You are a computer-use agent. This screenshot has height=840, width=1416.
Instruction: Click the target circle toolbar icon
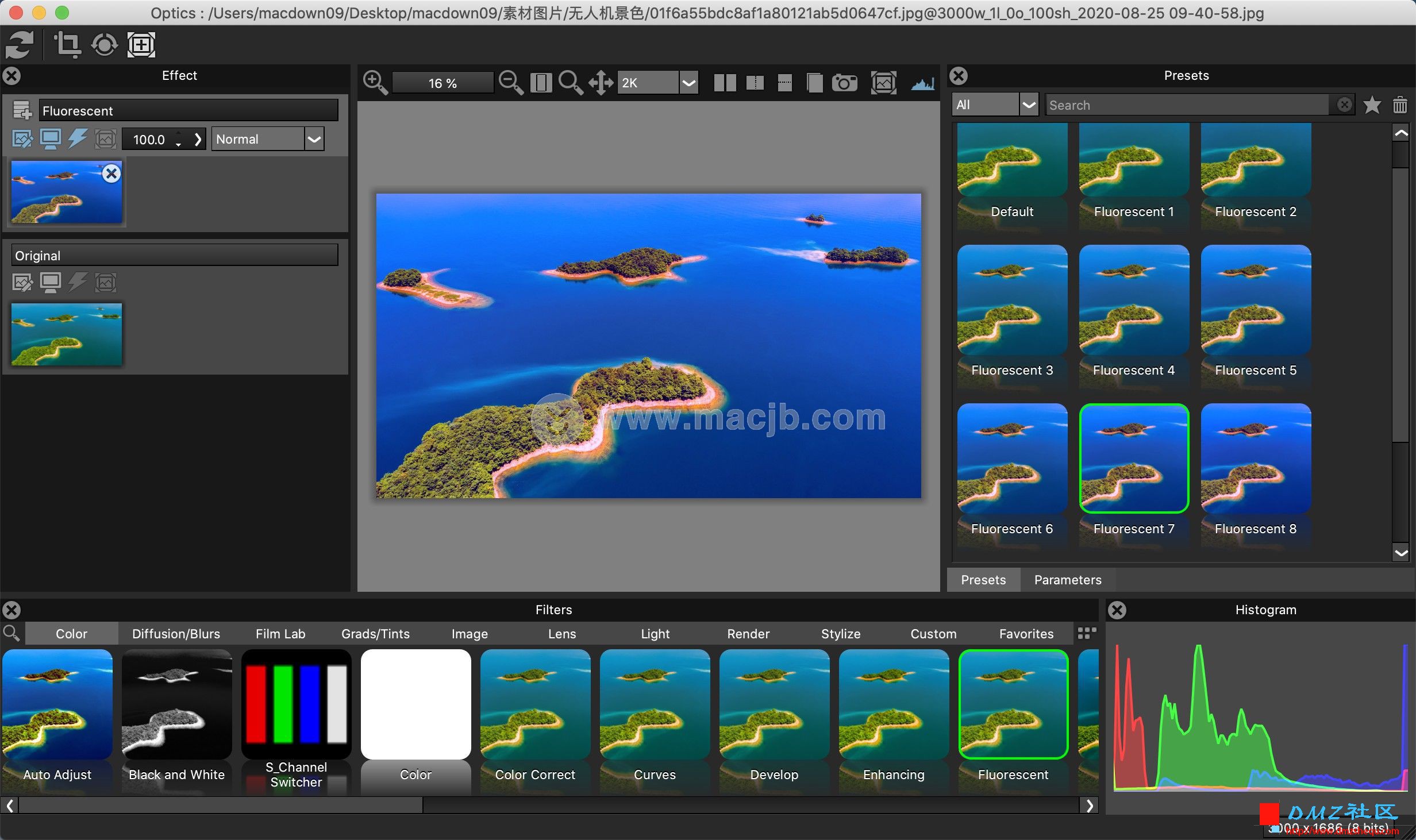[104, 45]
